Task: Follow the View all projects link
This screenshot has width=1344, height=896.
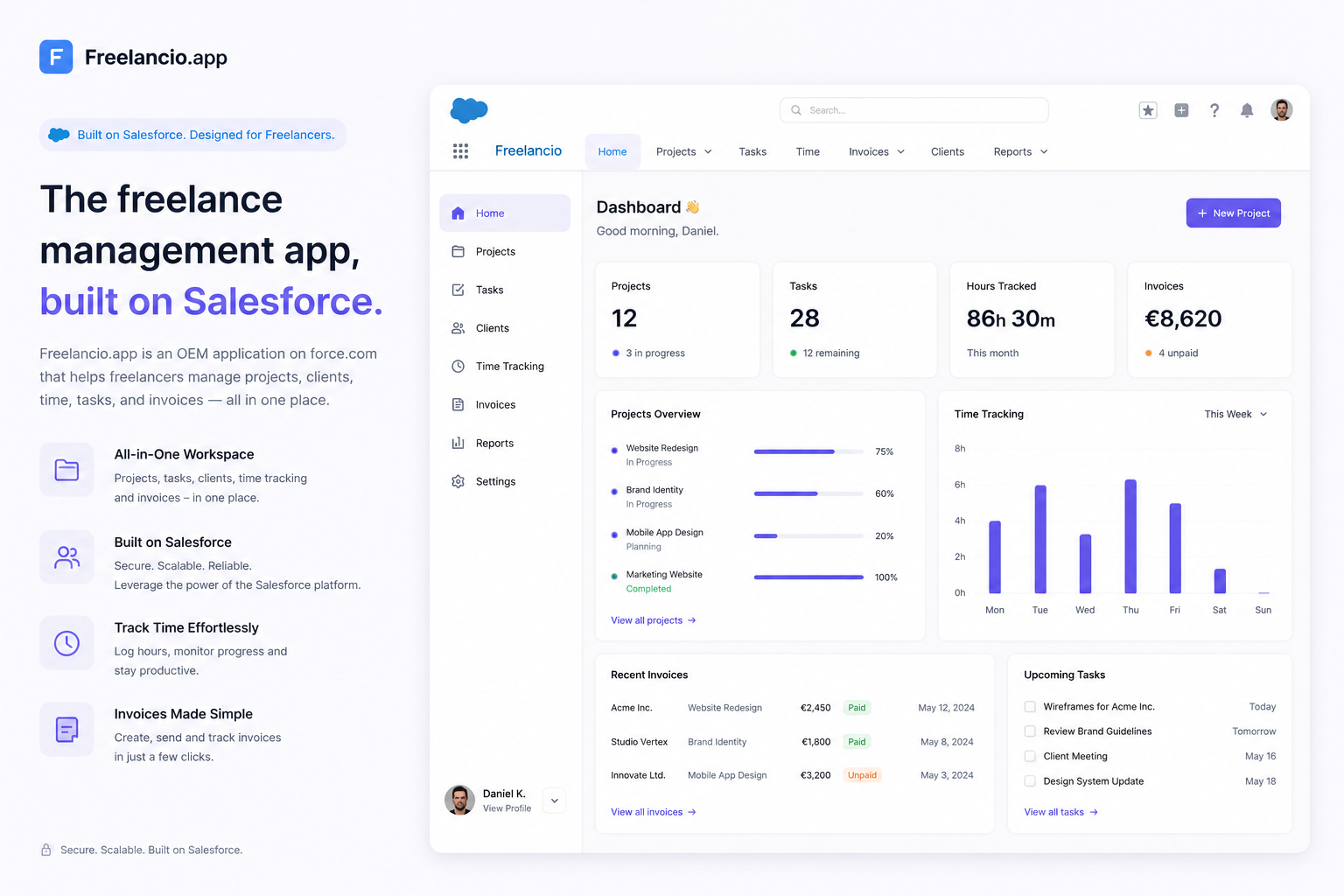Action: [x=654, y=620]
